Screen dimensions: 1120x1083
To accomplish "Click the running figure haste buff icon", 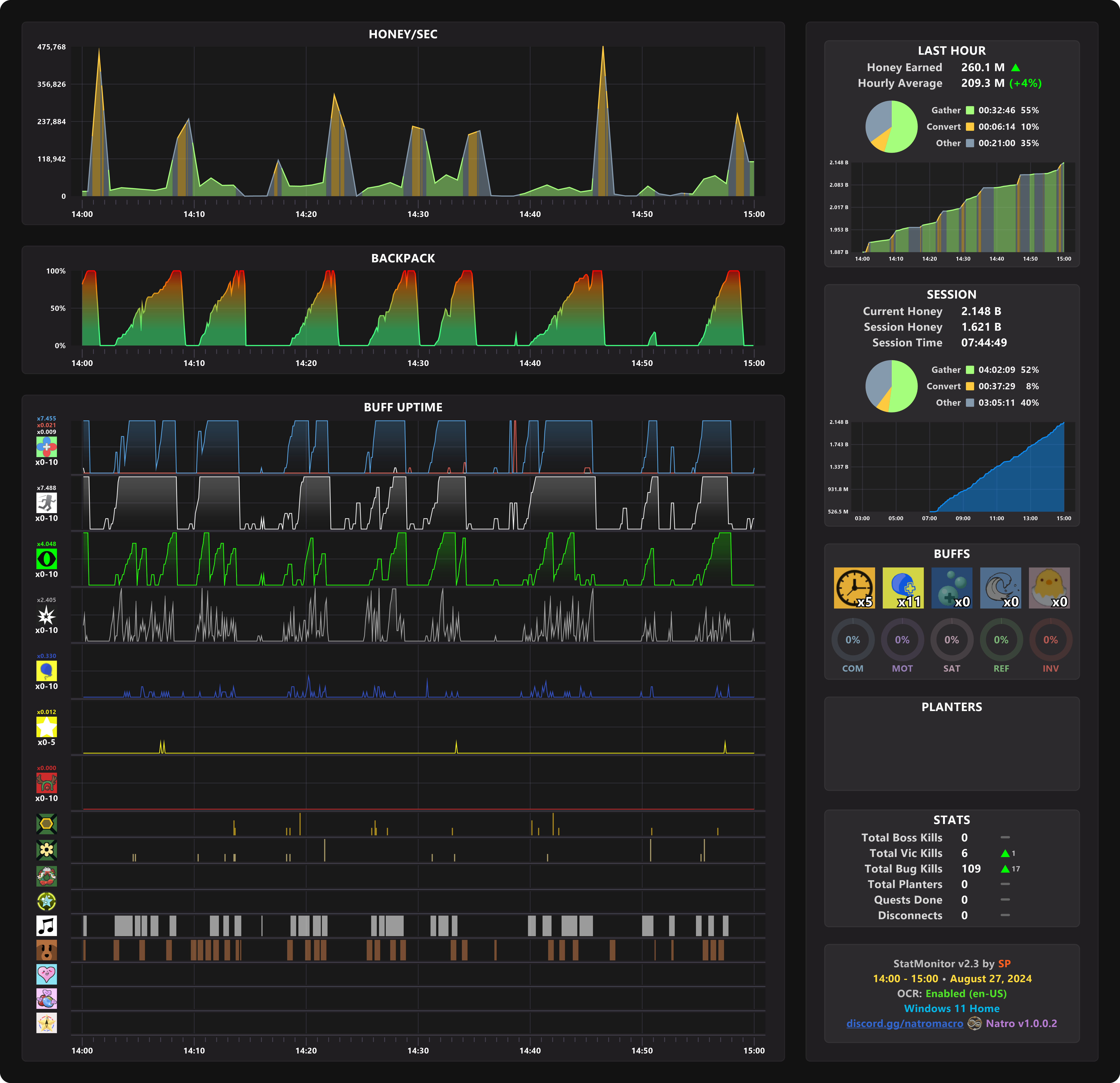I will pyautogui.click(x=46, y=503).
